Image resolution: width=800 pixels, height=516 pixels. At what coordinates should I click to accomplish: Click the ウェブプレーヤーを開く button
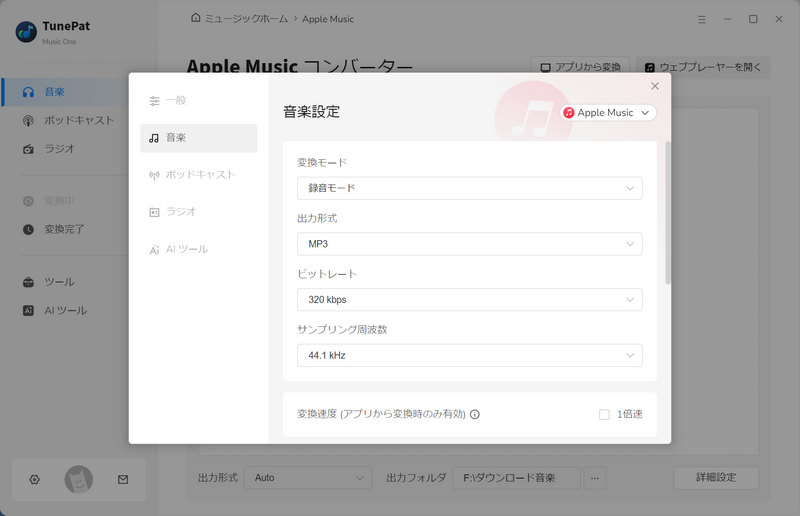pos(703,67)
